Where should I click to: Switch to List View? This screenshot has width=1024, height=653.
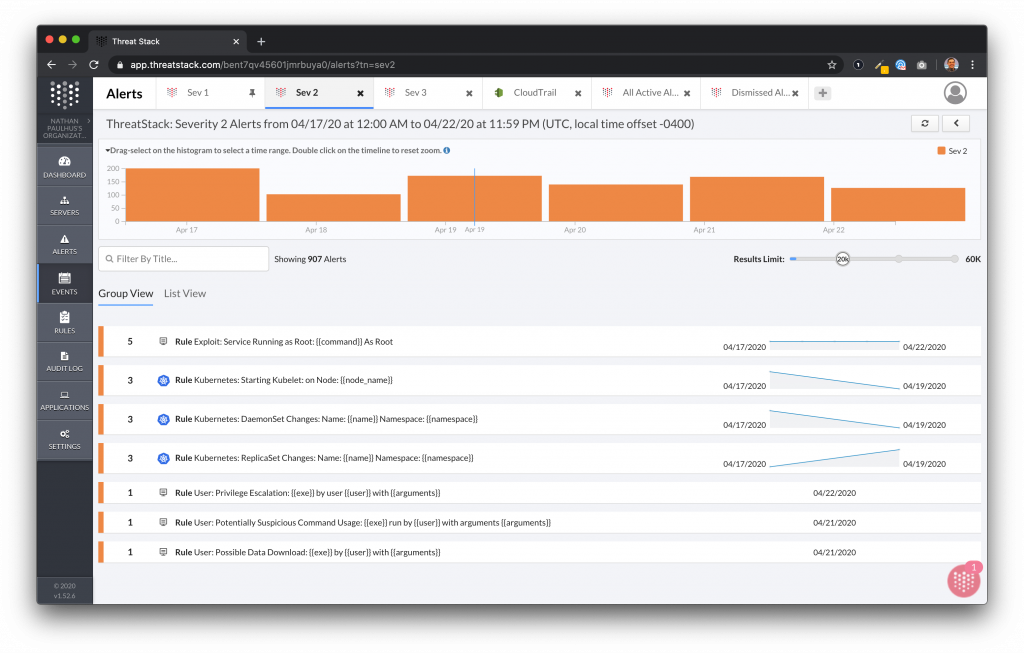click(x=185, y=294)
